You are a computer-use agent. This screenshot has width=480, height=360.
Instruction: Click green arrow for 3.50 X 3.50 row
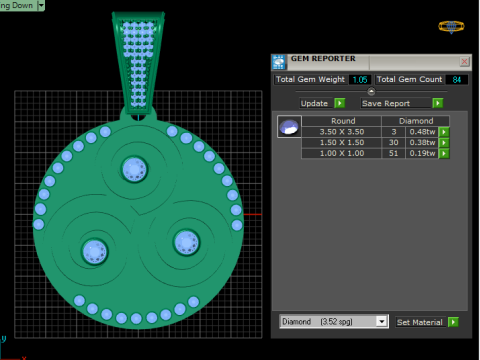(444, 132)
